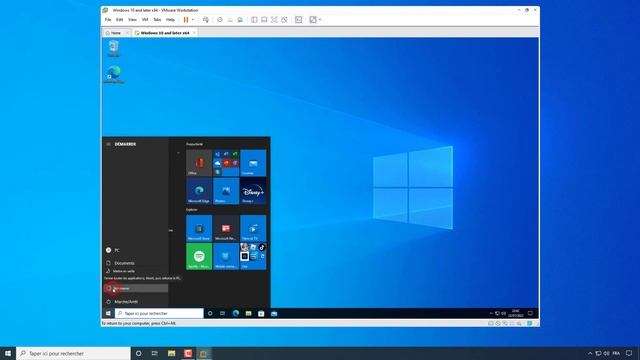Open the VMware Help menu
The image size is (640, 360).
coord(170,20)
